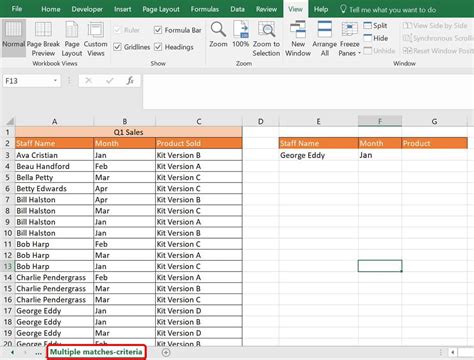
Task: Select the Product Sold header cell
Action: (x=199, y=143)
